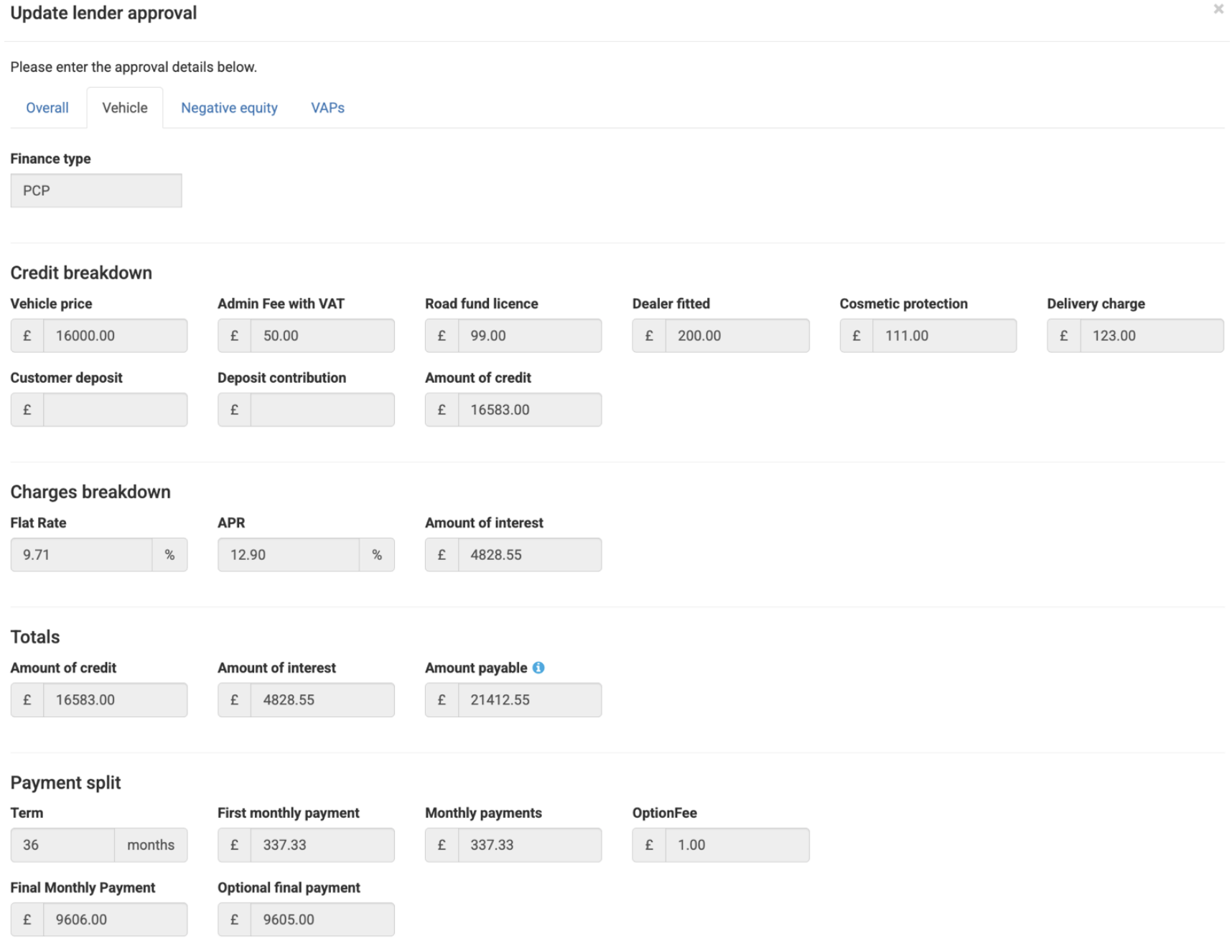Image resolution: width=1232 pixels, height=952 pixels.
Task: Click the Cosmetic protection input
Action: [943, 336]
